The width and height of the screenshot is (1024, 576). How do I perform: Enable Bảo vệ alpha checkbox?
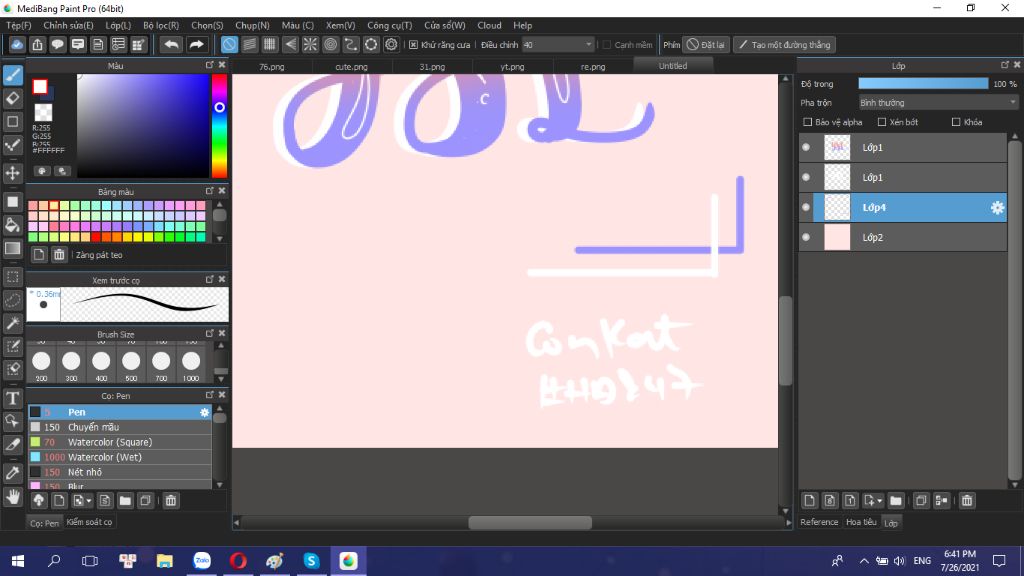[808, 122]
